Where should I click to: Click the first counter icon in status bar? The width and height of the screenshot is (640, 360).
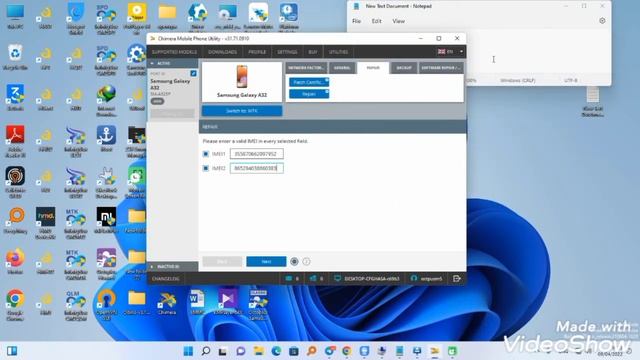click(x=289, y=278)
